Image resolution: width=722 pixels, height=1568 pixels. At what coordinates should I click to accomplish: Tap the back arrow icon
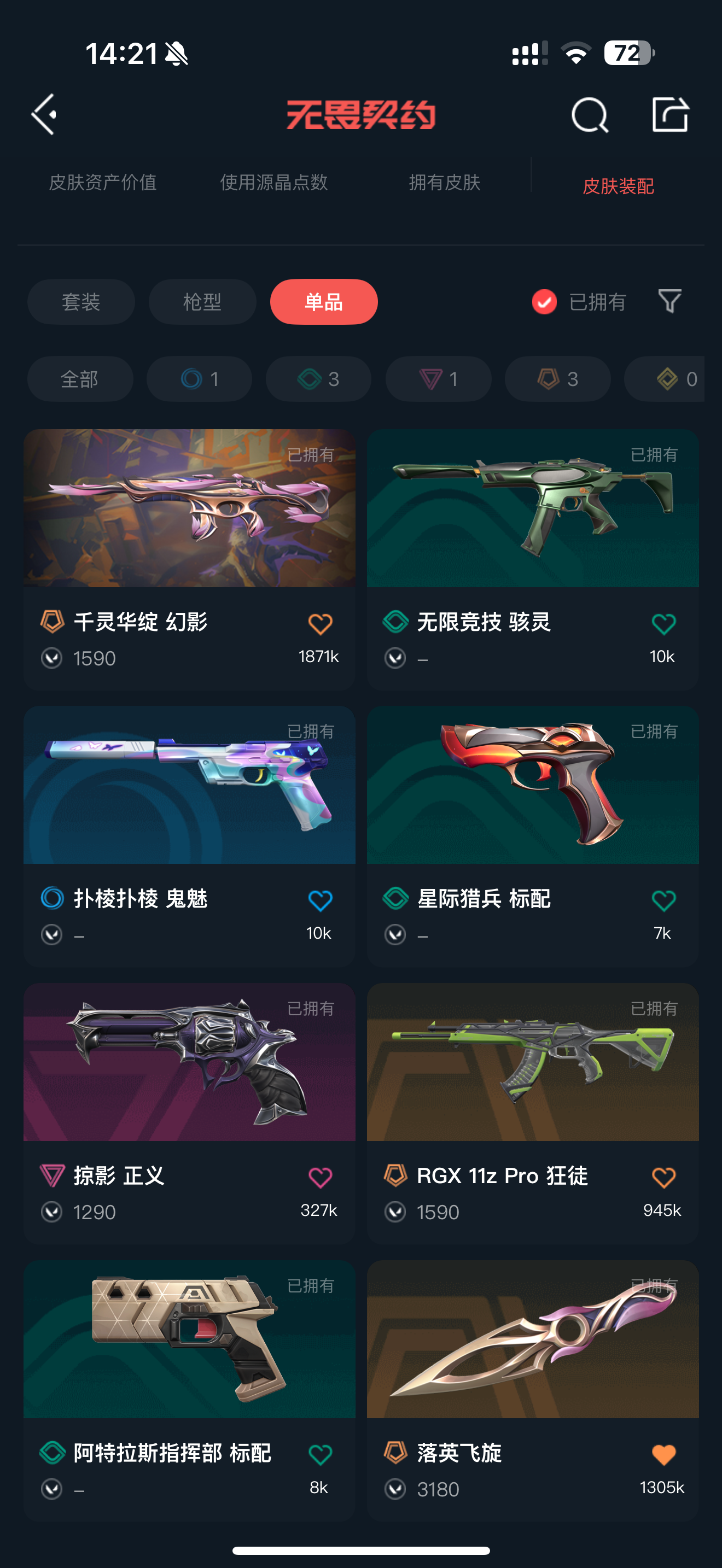click(x=44, y=114)
